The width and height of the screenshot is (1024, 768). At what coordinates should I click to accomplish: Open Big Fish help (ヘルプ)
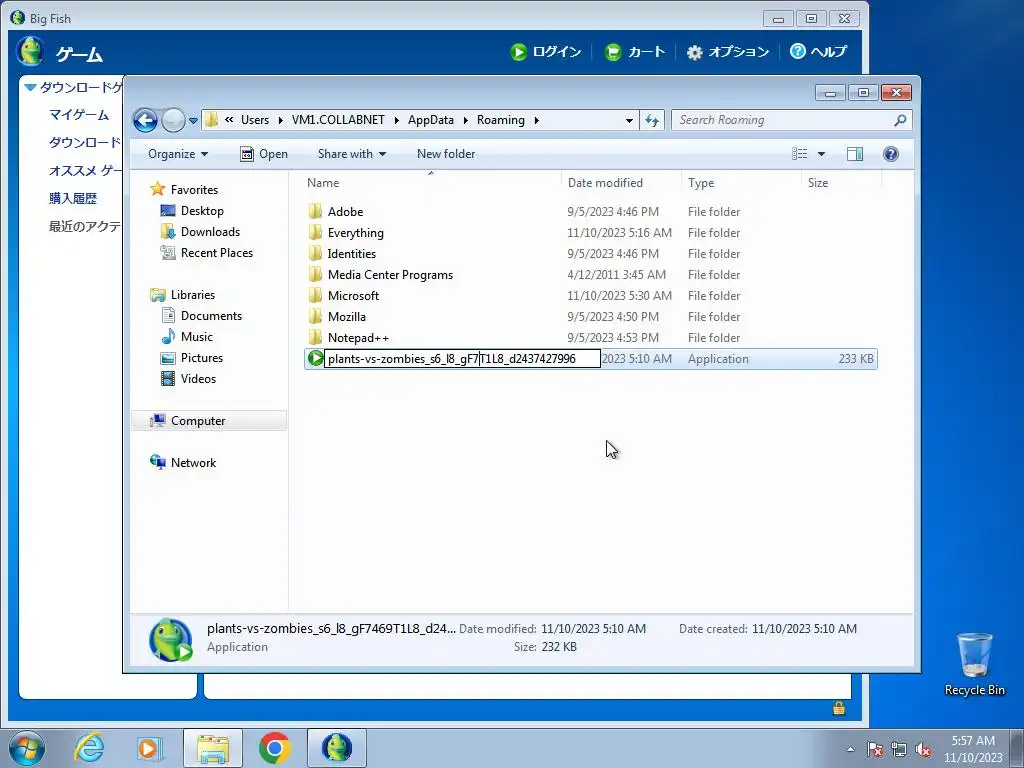pos(818,52)
